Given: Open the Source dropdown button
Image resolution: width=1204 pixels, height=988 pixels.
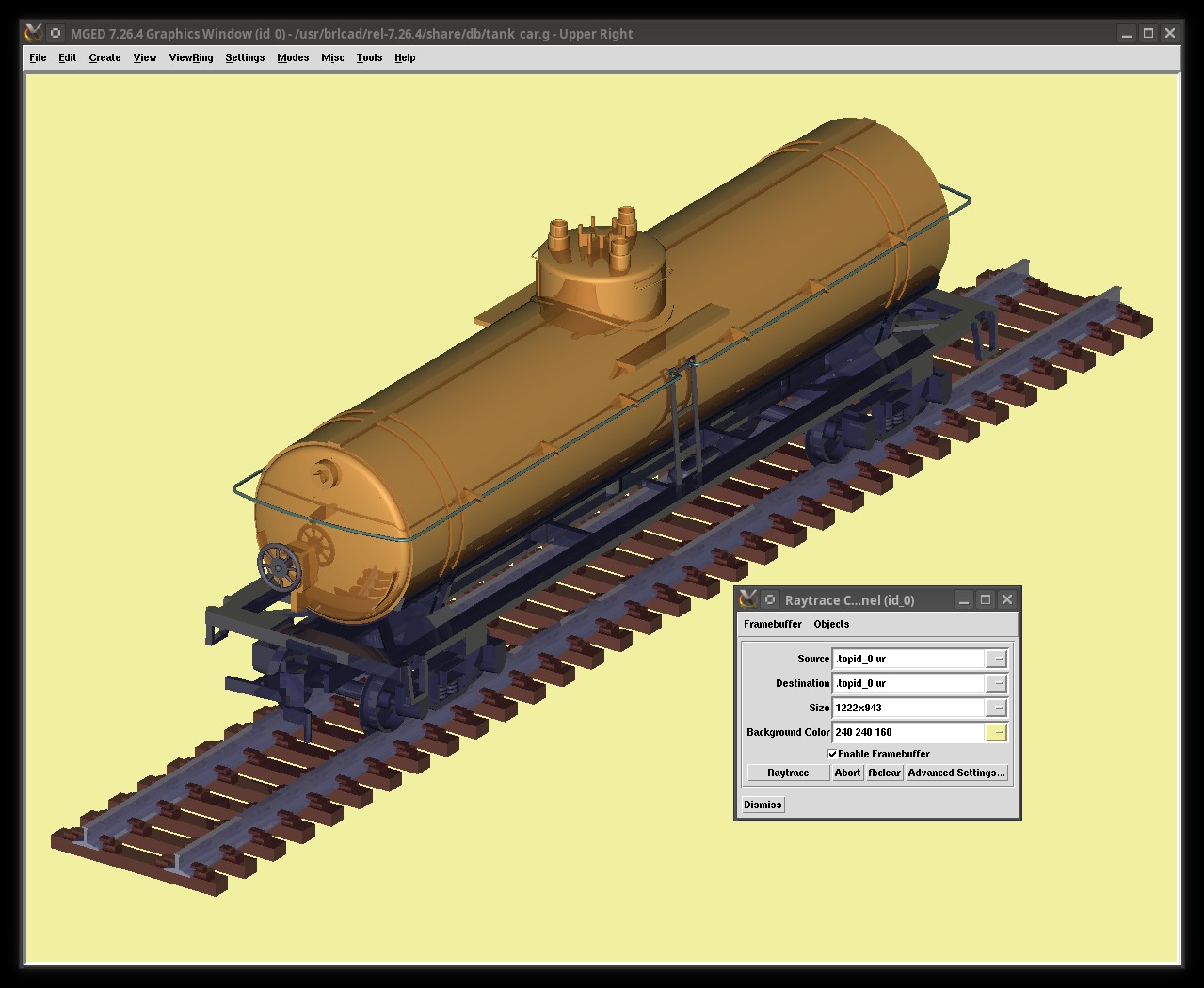Looking at the screenshot, I should coord(997,659).
